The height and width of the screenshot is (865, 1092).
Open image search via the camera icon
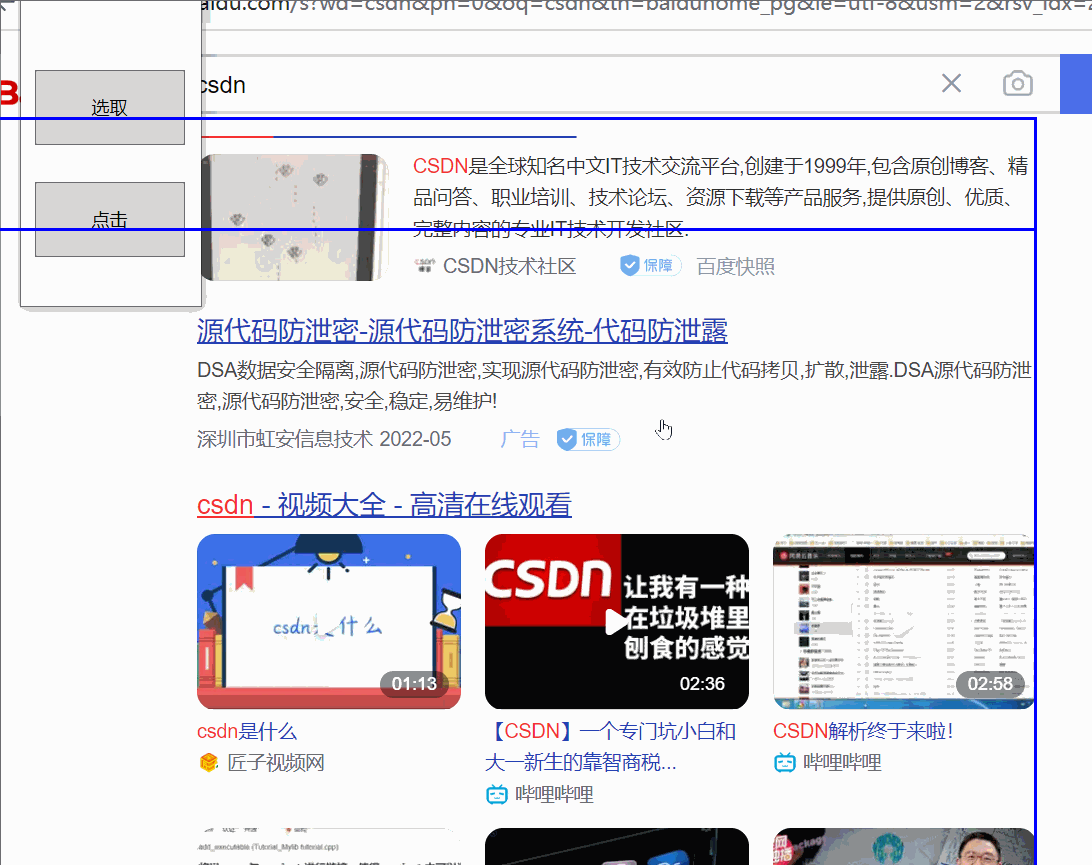tap(1017, 84)
